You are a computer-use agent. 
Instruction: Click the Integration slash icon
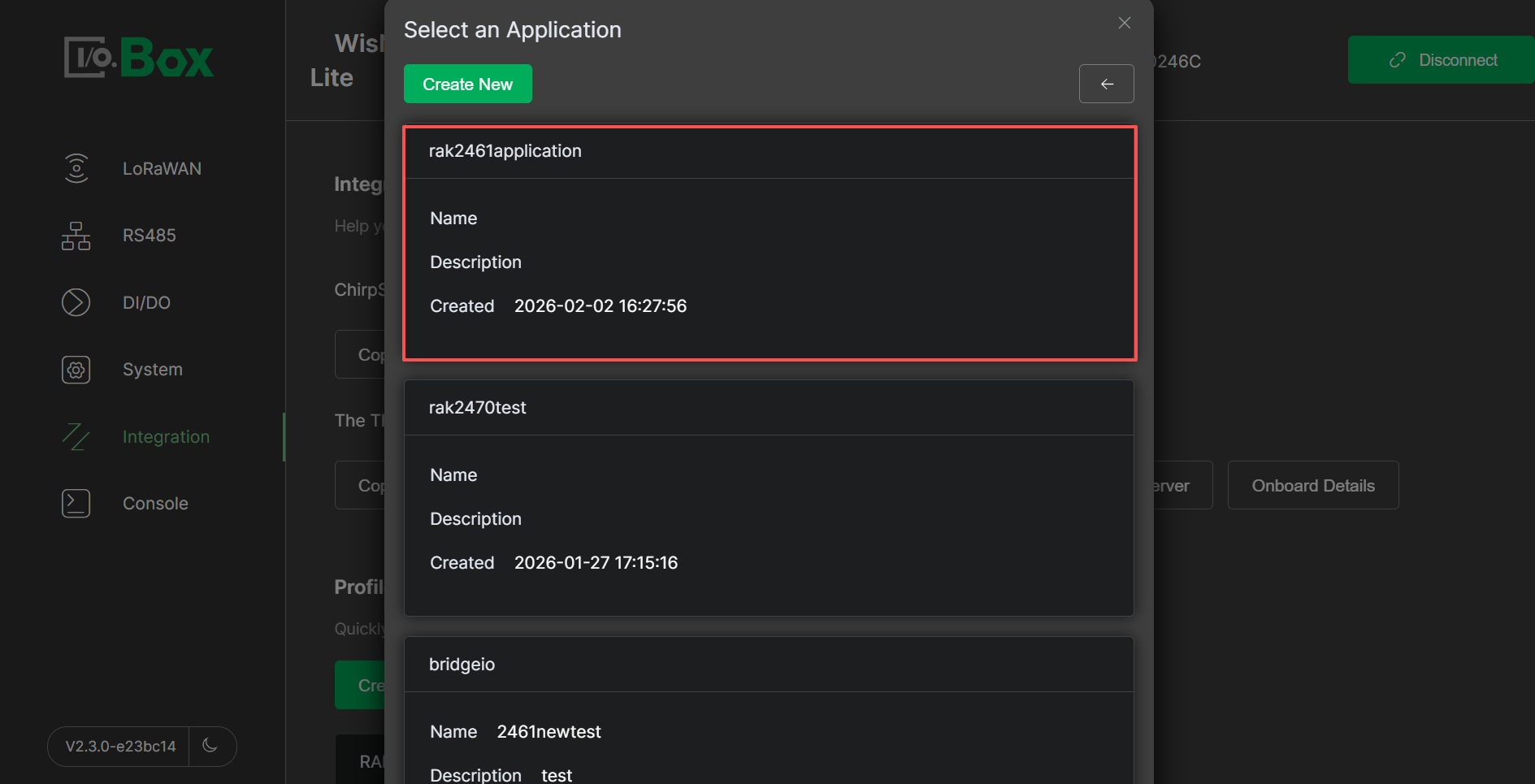tap(76, 437)
